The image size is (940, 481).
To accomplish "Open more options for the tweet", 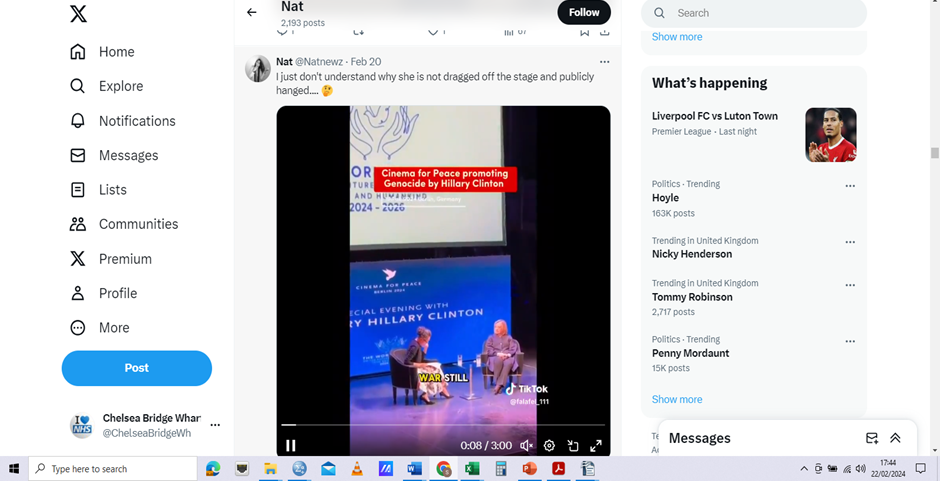I will [604, 62].
